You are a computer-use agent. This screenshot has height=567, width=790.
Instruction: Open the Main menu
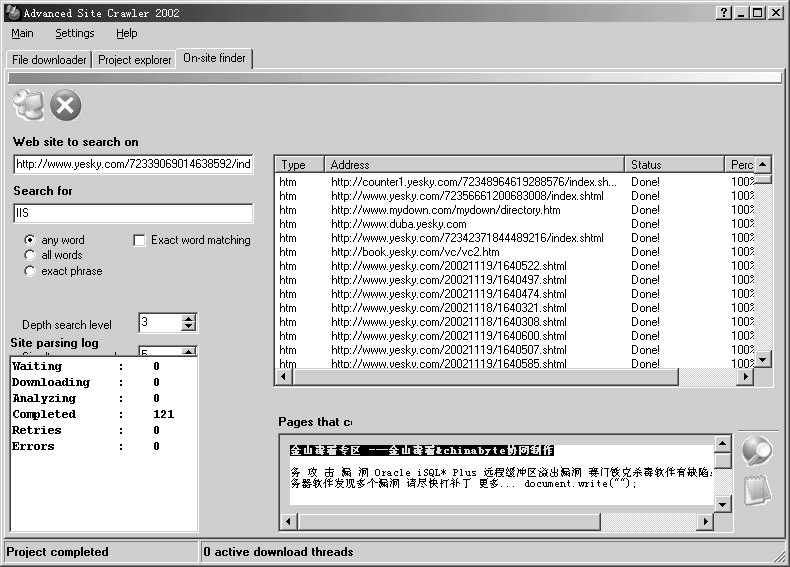click(x=22, y=34)
